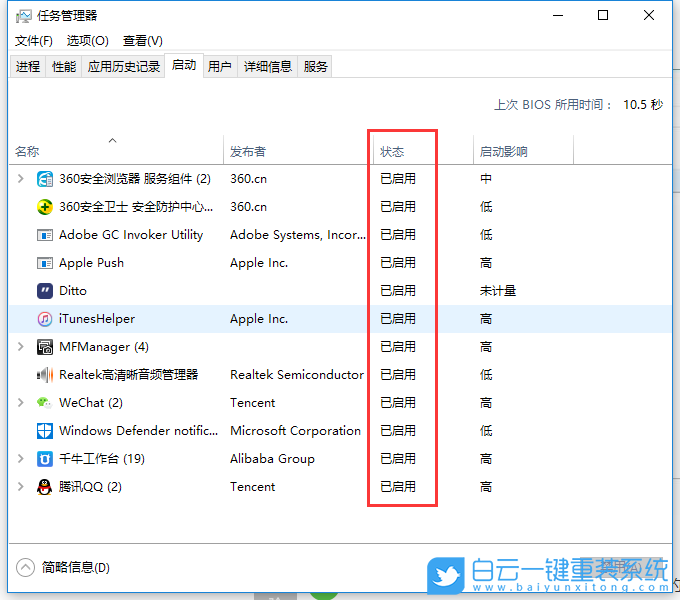Select the 360安全卫士 安全防护中心 entry name
Viewport: 680px width, 600px height.
(x=136, y=207)
